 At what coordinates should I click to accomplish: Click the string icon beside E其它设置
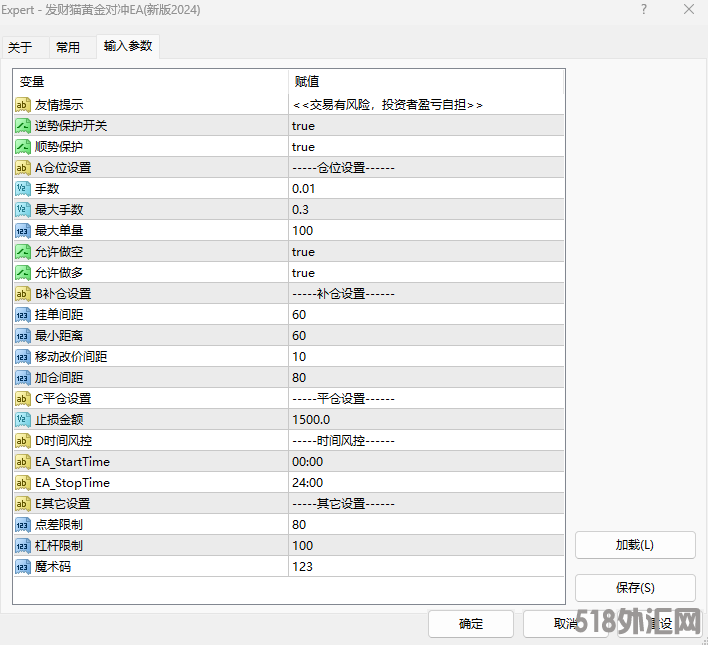coord(23,504)
